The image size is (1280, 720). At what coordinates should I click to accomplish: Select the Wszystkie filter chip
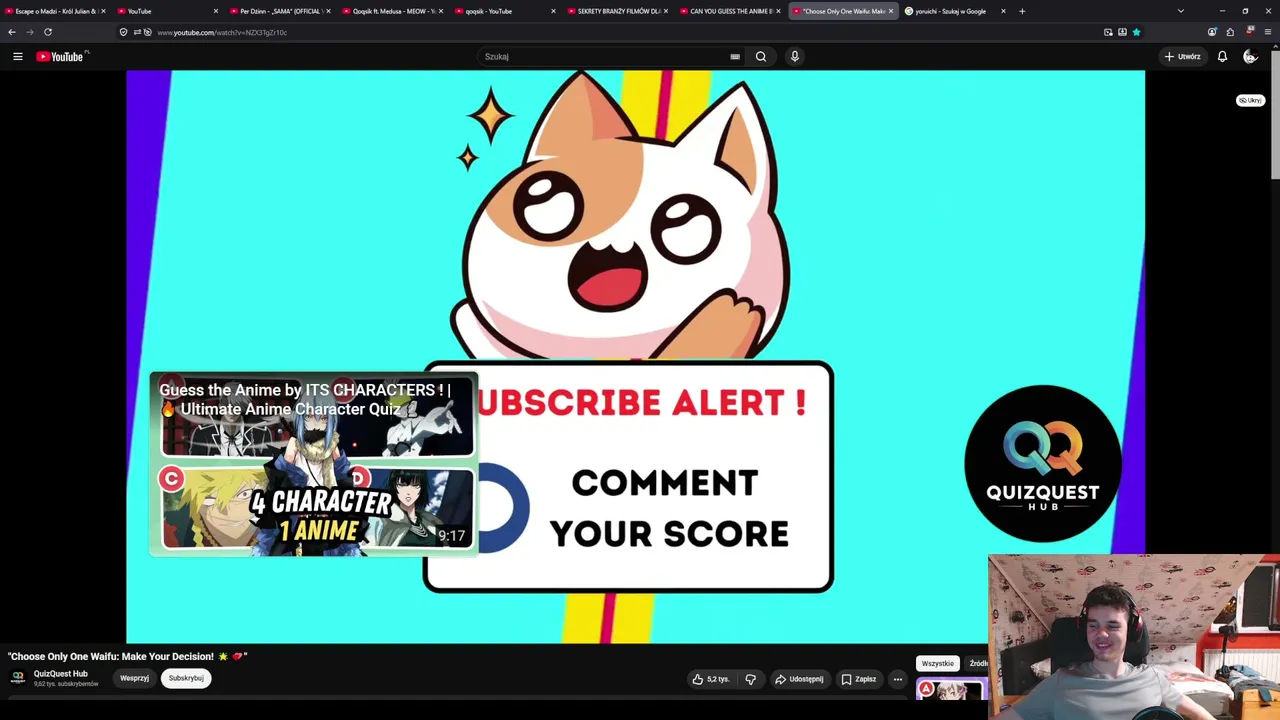pyautogui.click(x=938, y=663)
